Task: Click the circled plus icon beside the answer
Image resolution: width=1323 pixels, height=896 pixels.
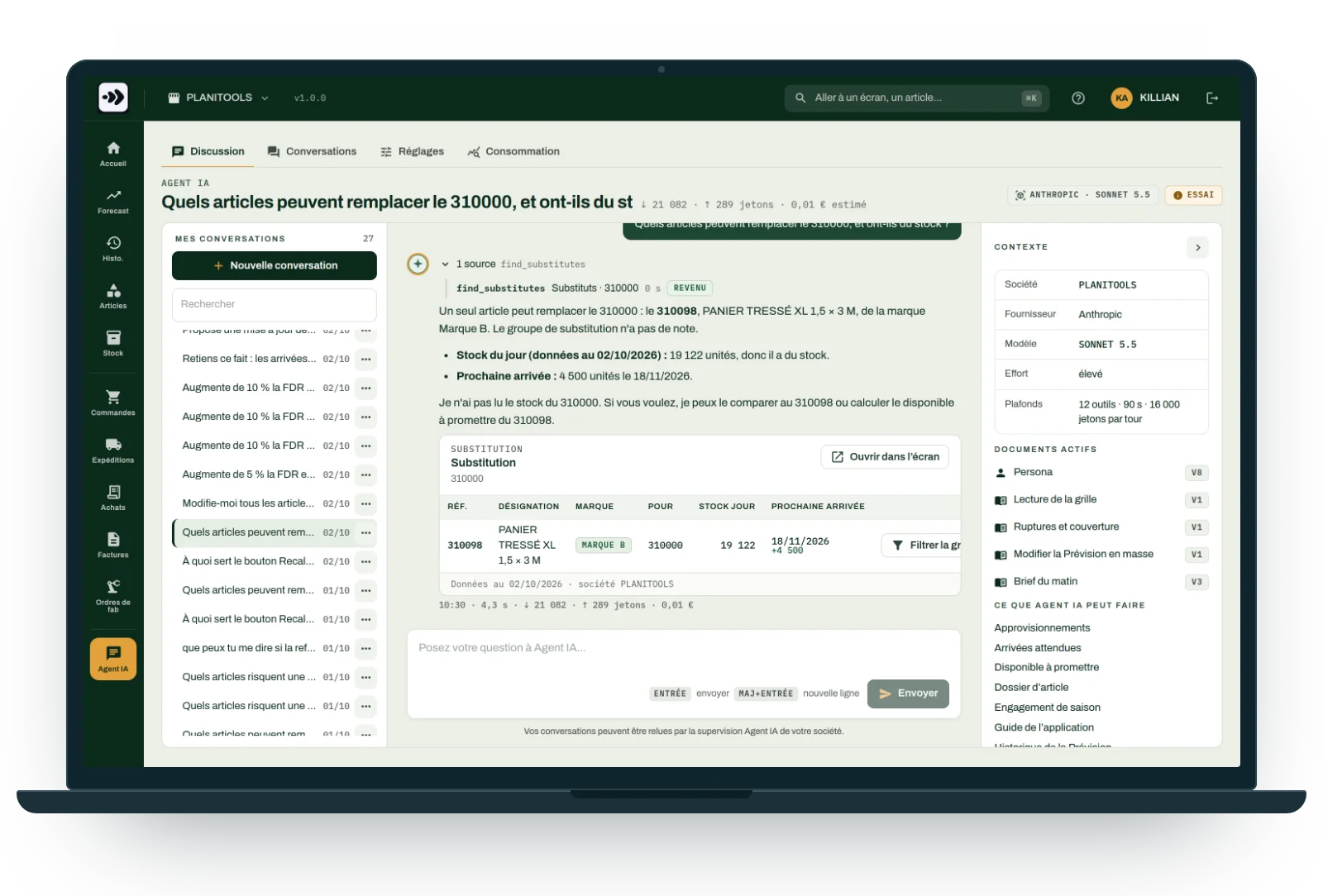Action: click(x=418, y=264)
